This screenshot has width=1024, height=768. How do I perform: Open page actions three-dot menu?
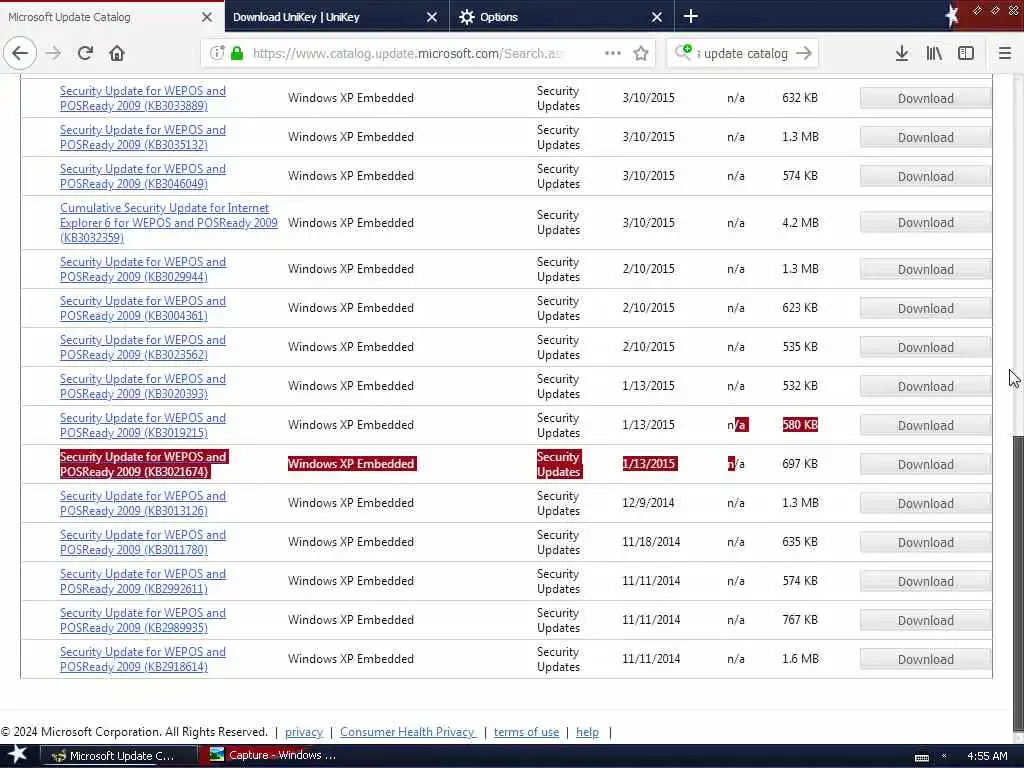pos(613,53)
